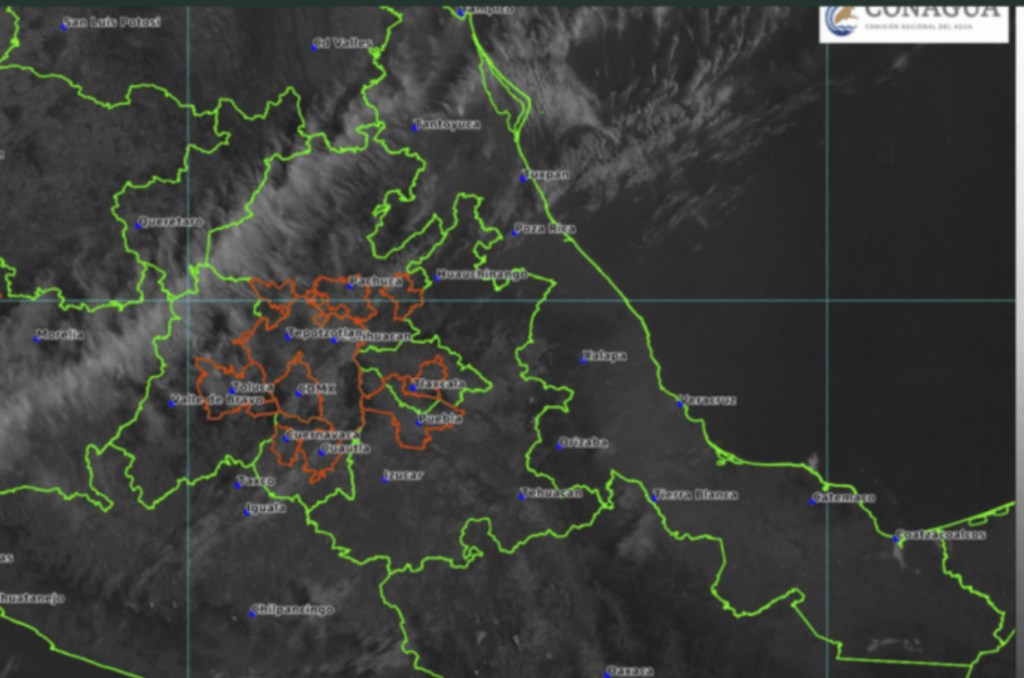This screenshot has height=678, width=1024.
Task: Select the Huauchinango city label
Action: [484, 275]
